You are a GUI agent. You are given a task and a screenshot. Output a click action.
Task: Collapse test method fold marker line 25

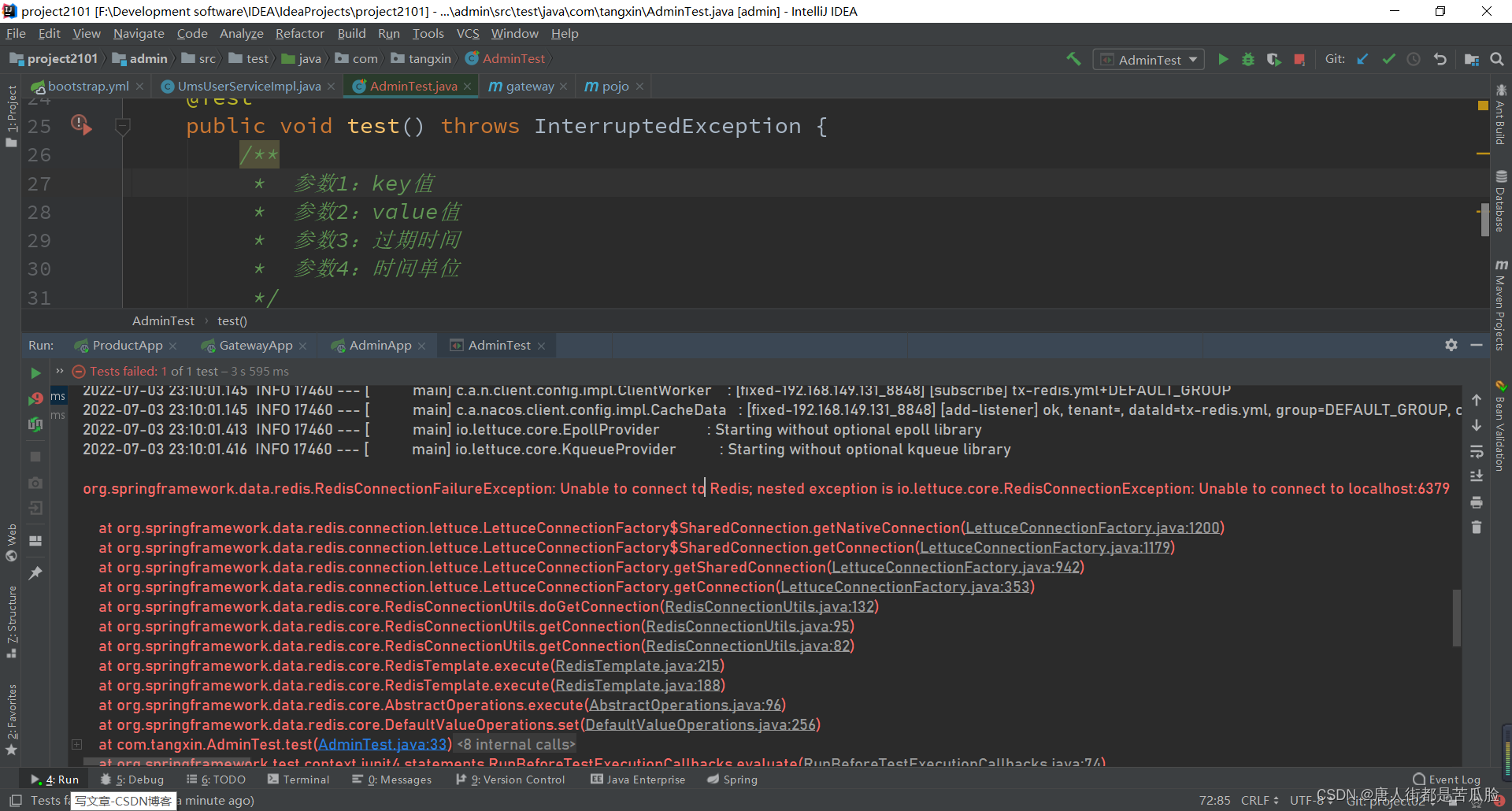pyautogui.click(x=122, y=126)
